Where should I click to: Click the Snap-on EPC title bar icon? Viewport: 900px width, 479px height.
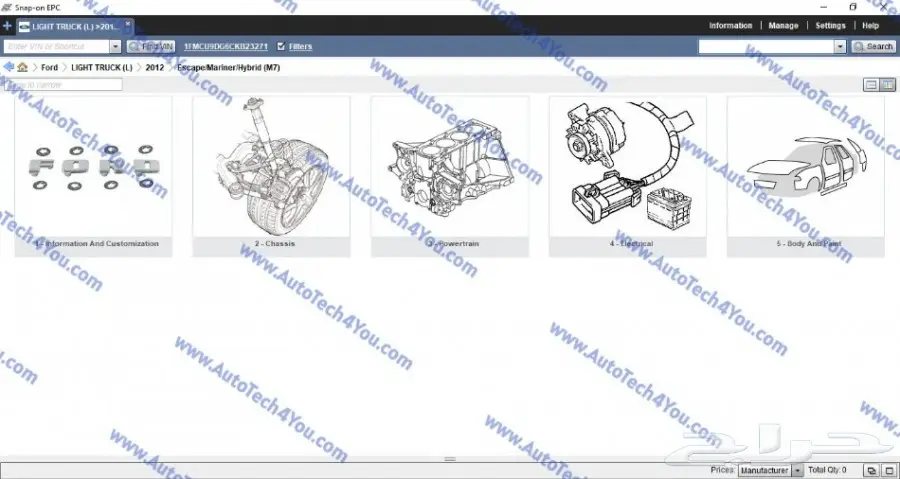(6, 7)
